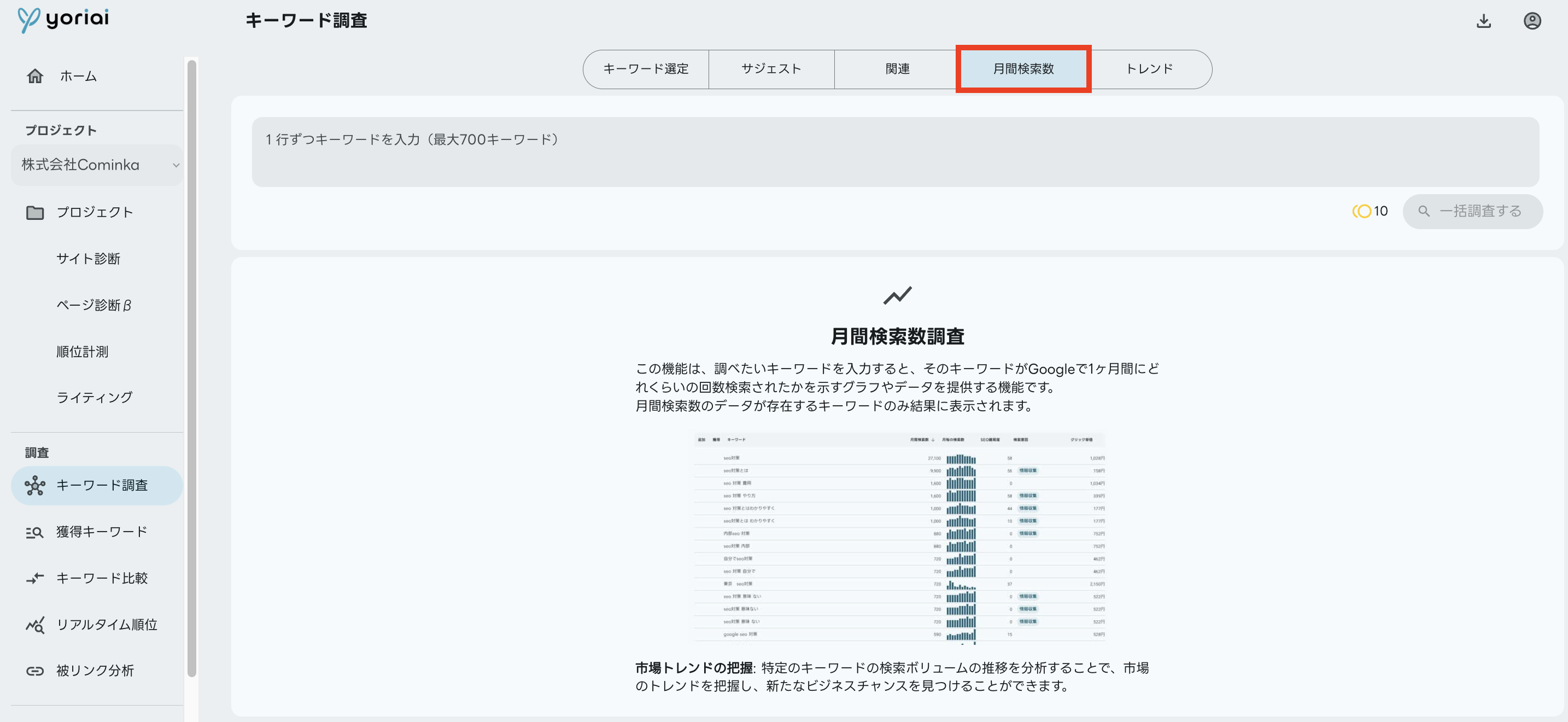The image size is (1568, 722).
Task: Click the 調査 section label
Action: 37,453
